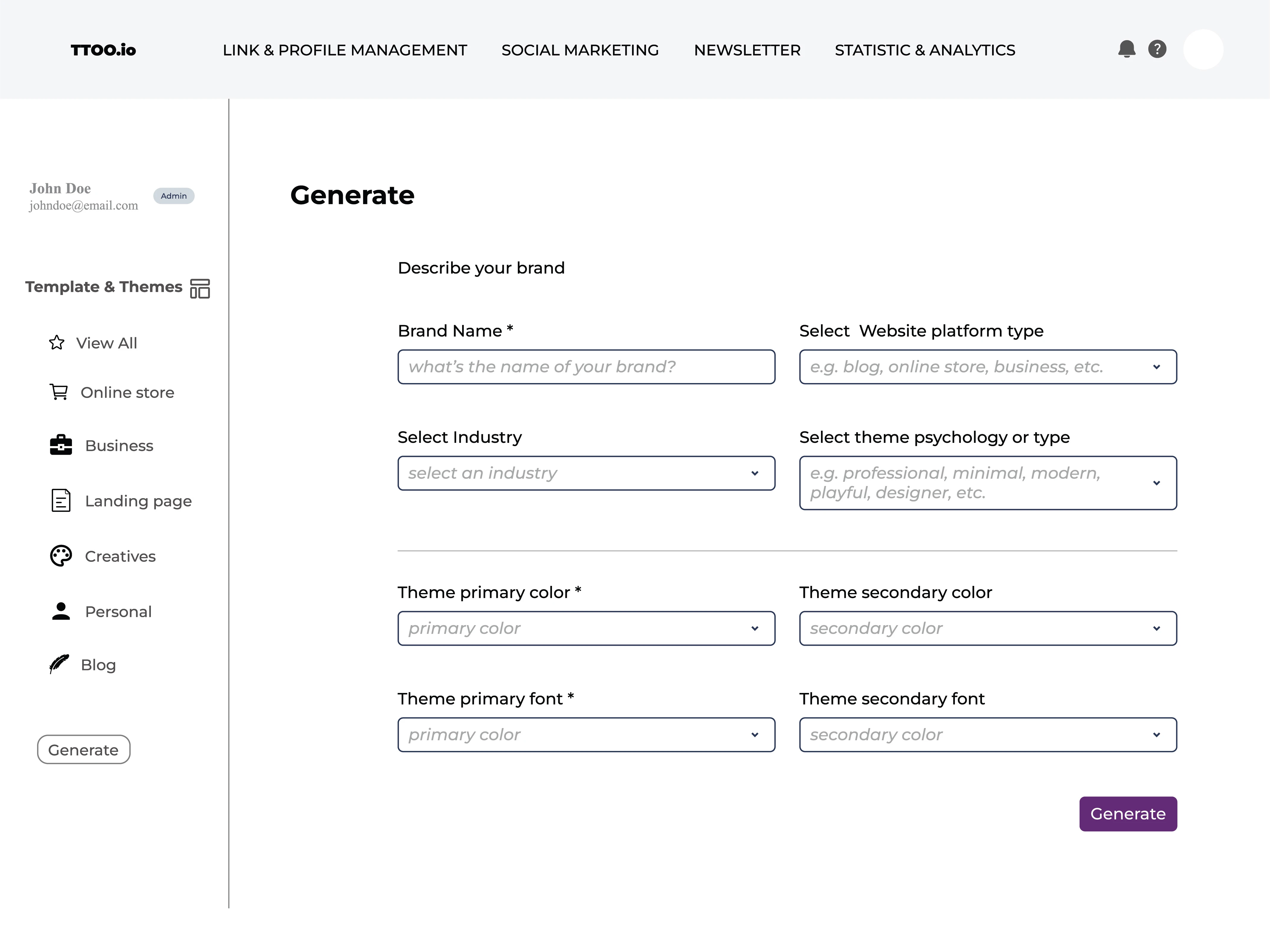Go to Statistic & Analytics menu
Viewport: 1270px width, 952px height.
[x=924, y=51]
